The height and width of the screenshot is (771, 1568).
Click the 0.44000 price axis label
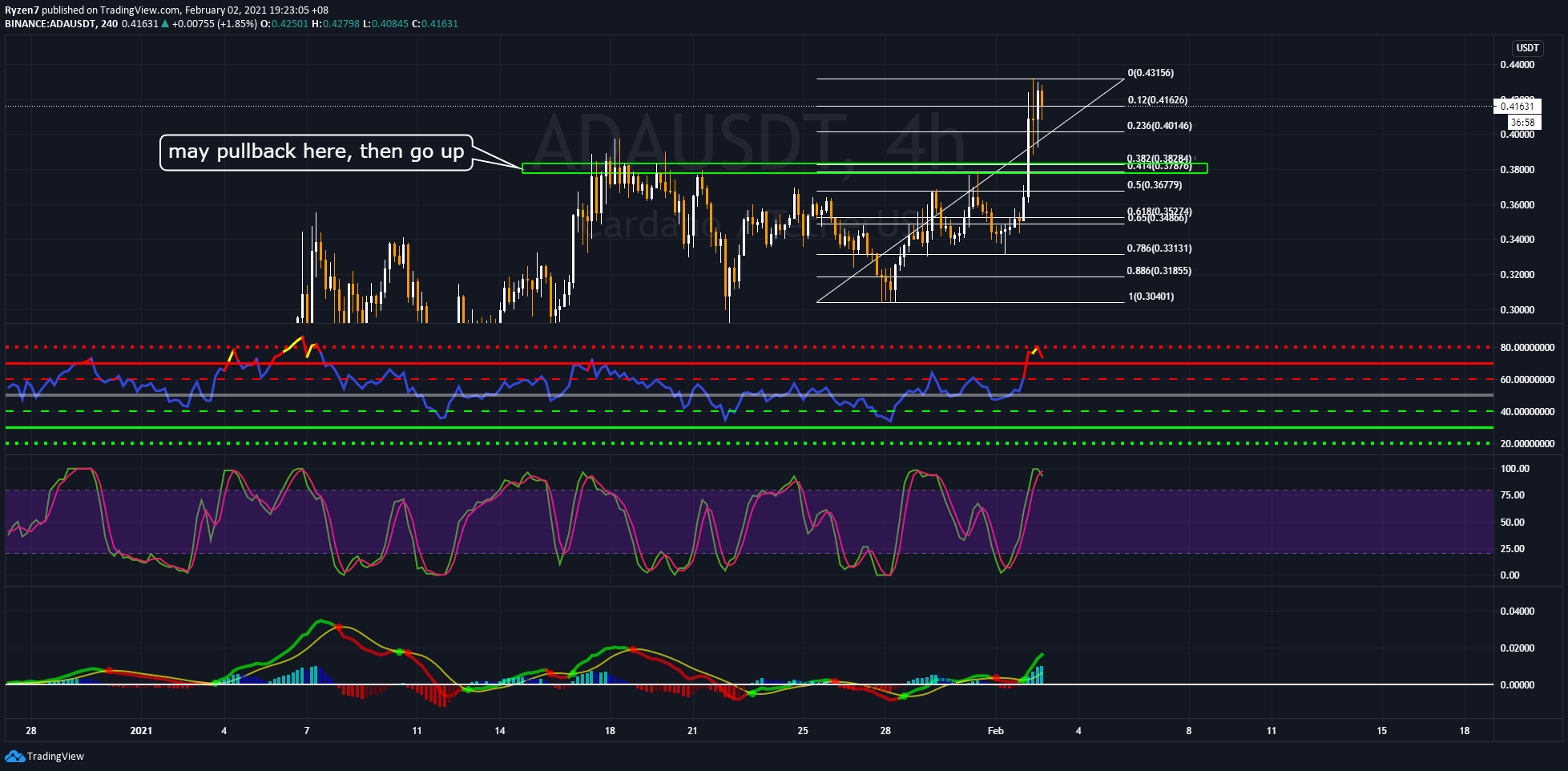pos(1518,65)
